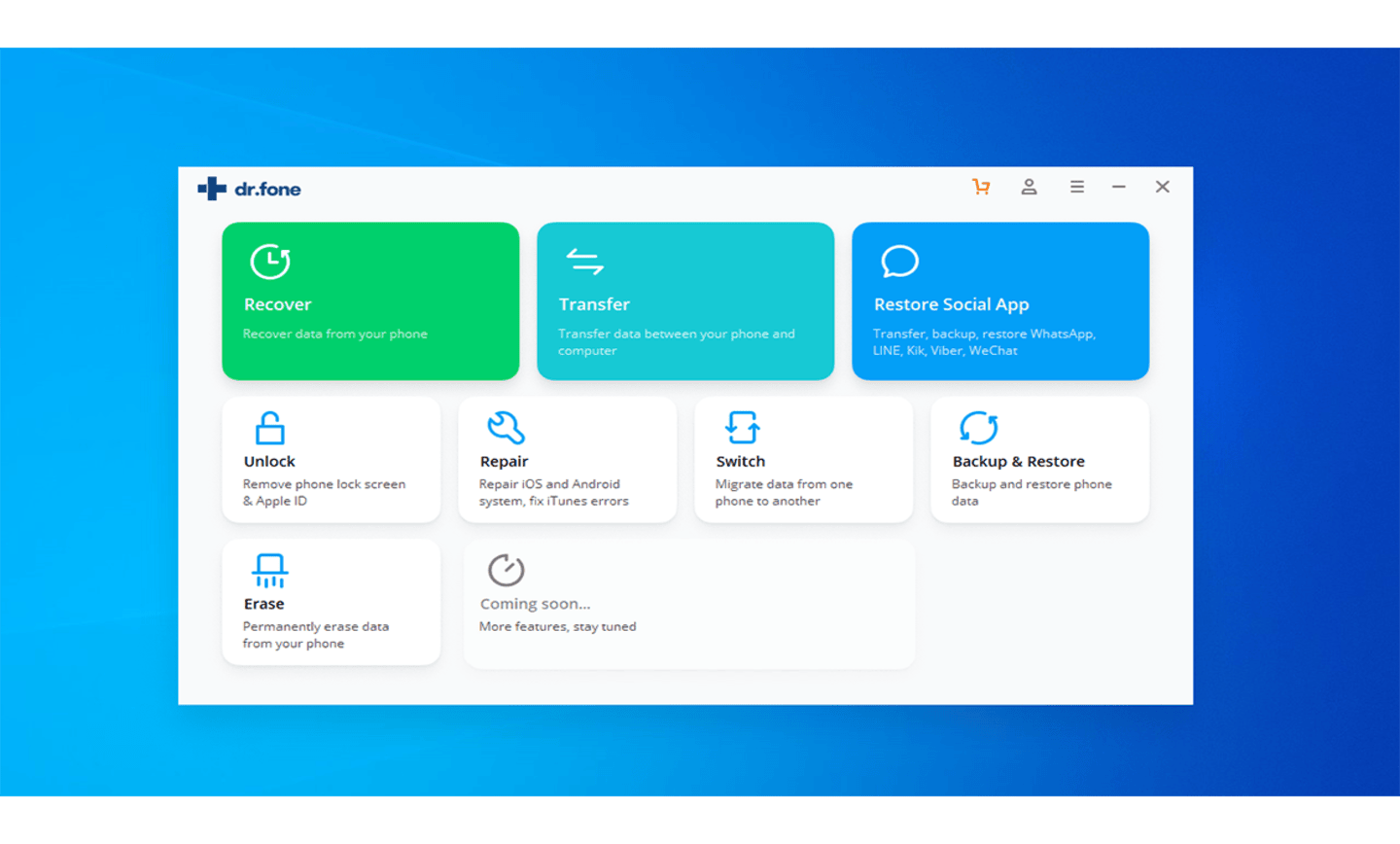
Task: Click 'More features, stay tuned' text
Action: coord(557,627)
